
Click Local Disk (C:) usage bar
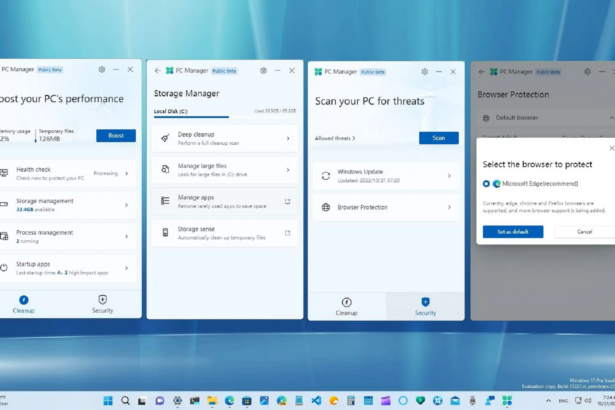[225, 117]
